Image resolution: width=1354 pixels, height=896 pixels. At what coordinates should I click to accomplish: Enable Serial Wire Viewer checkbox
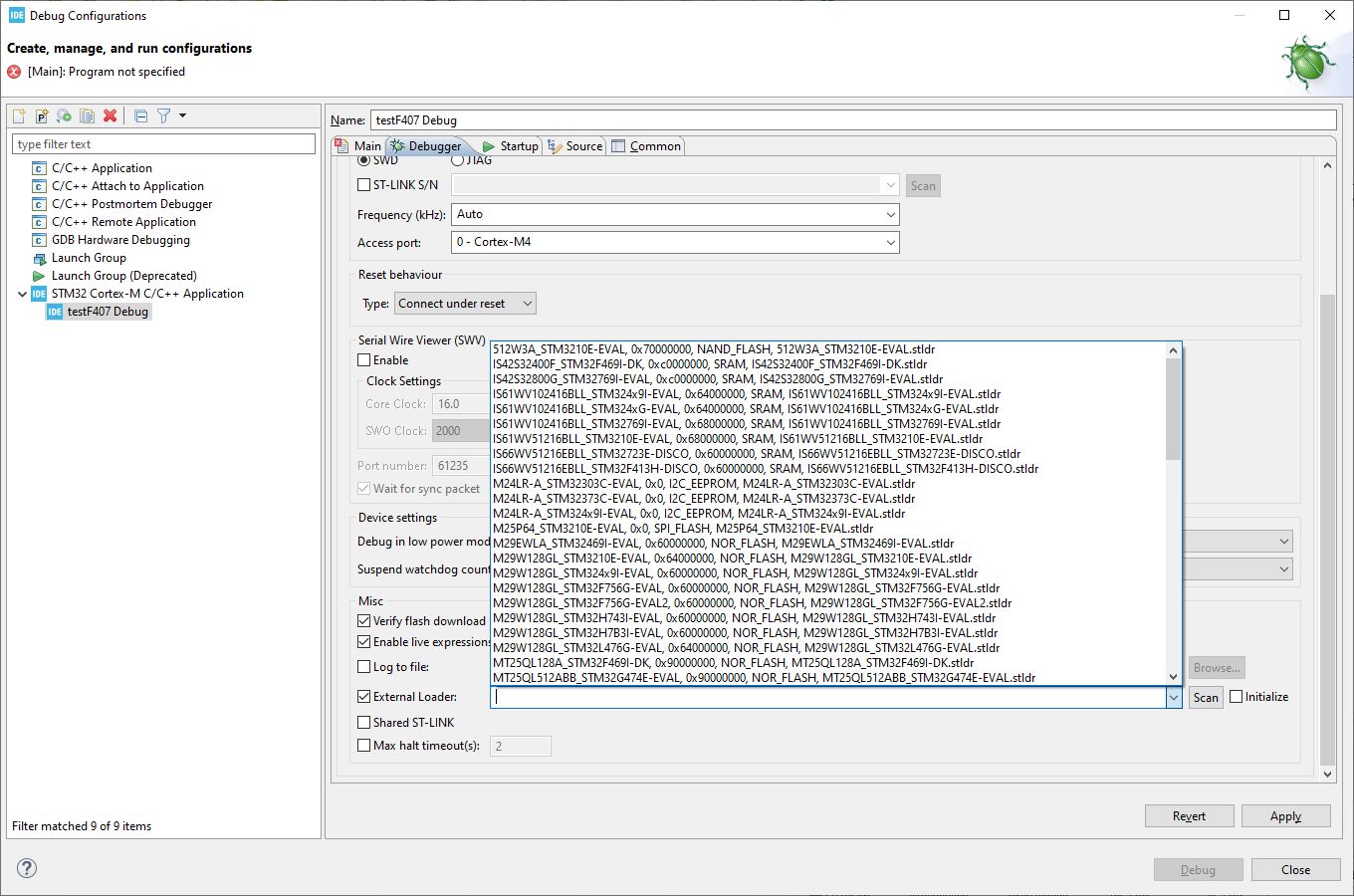point(363,360)
